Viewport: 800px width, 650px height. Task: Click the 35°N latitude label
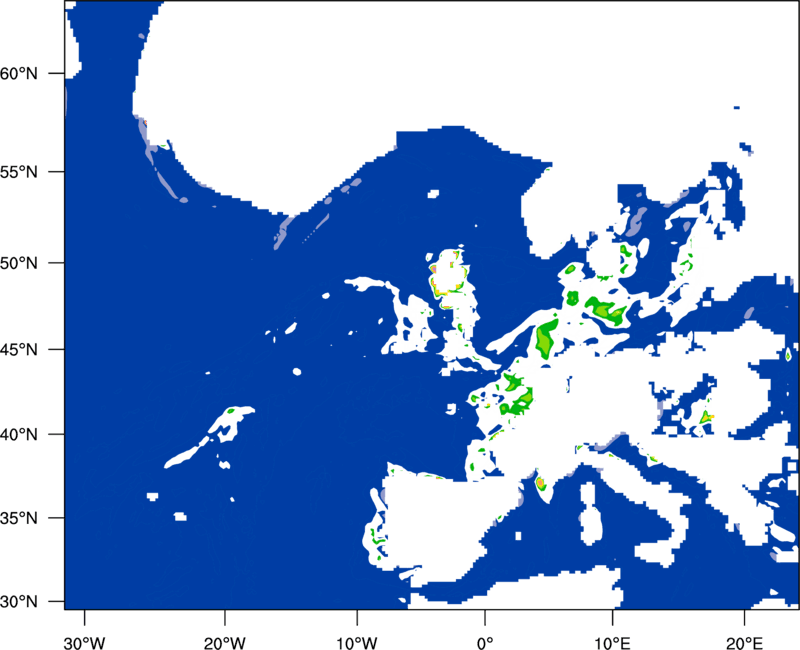[x=19, y=518]
